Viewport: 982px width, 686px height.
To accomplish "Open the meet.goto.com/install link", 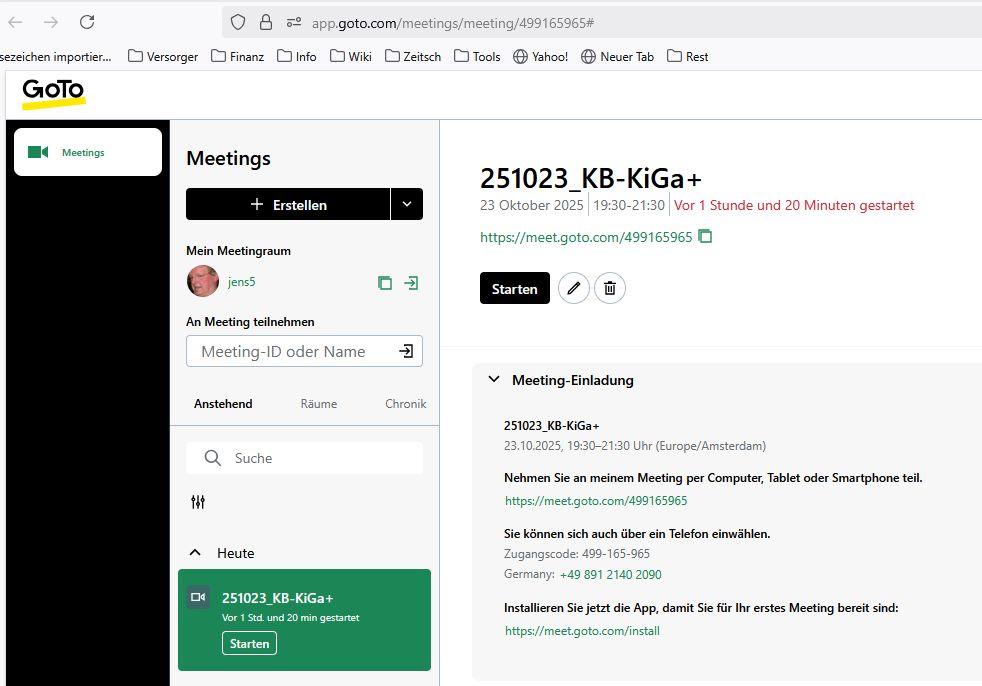I will [x=582, y=631].
